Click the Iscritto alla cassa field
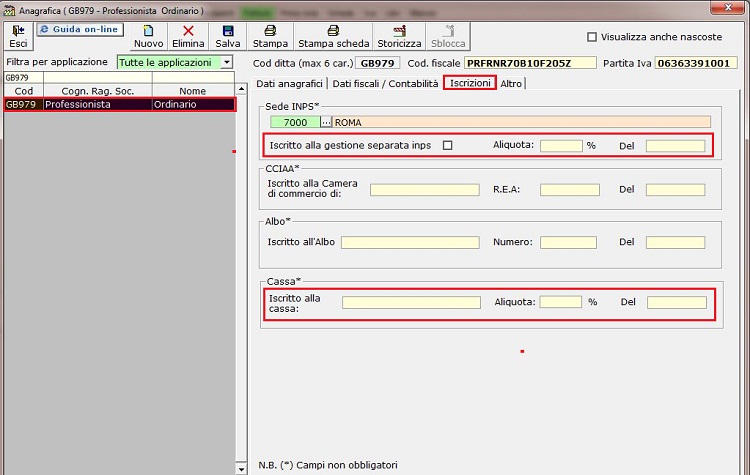Image resolution: width=750 pixels, height=475 pixels. tap(411, 302)
